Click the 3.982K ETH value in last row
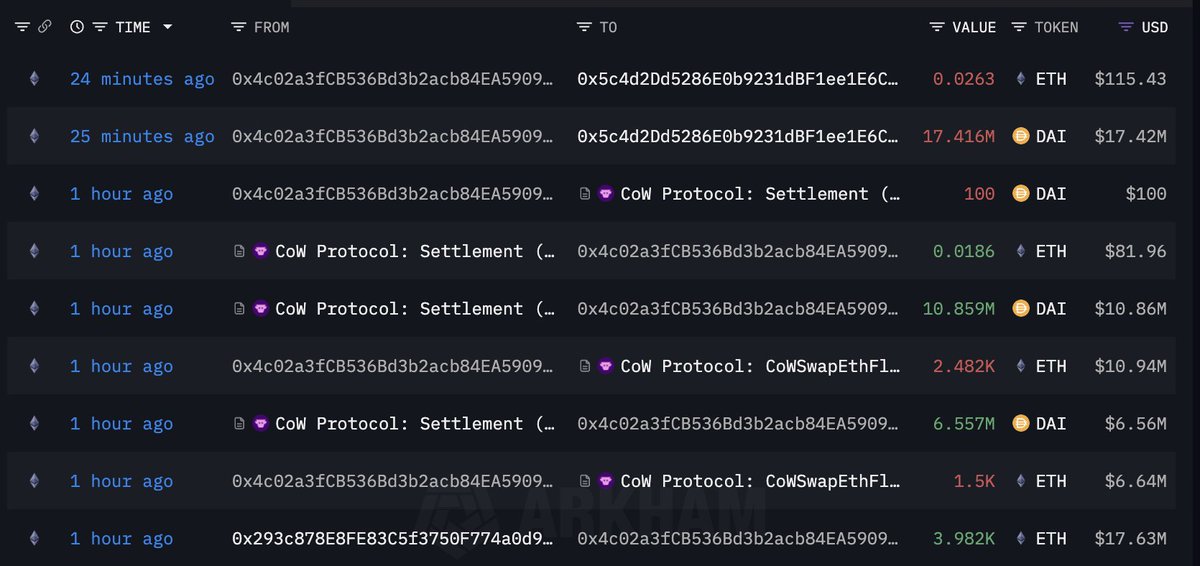This screenshot has height=566, width=1200. click(x=963, y=539)
